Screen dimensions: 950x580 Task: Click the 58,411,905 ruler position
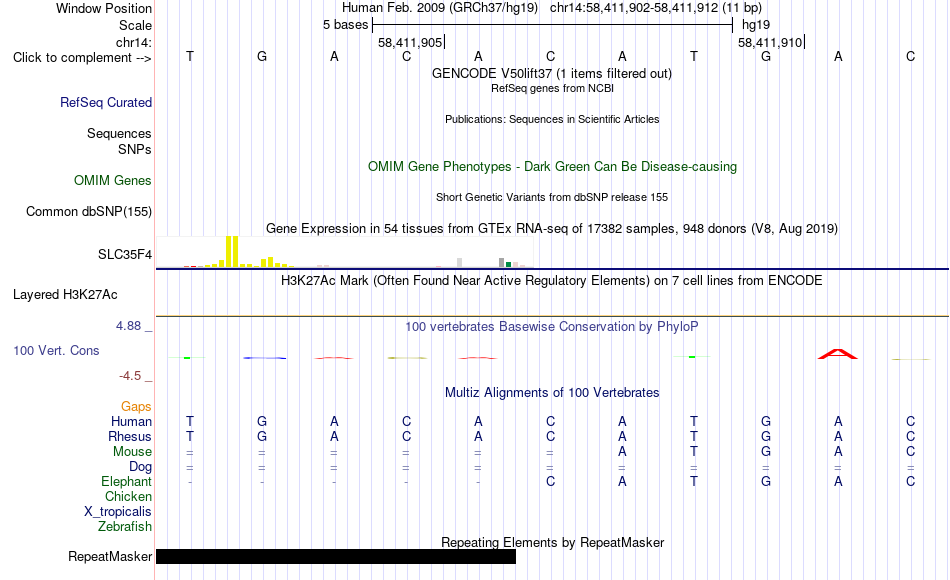click(x=410, y=42)
